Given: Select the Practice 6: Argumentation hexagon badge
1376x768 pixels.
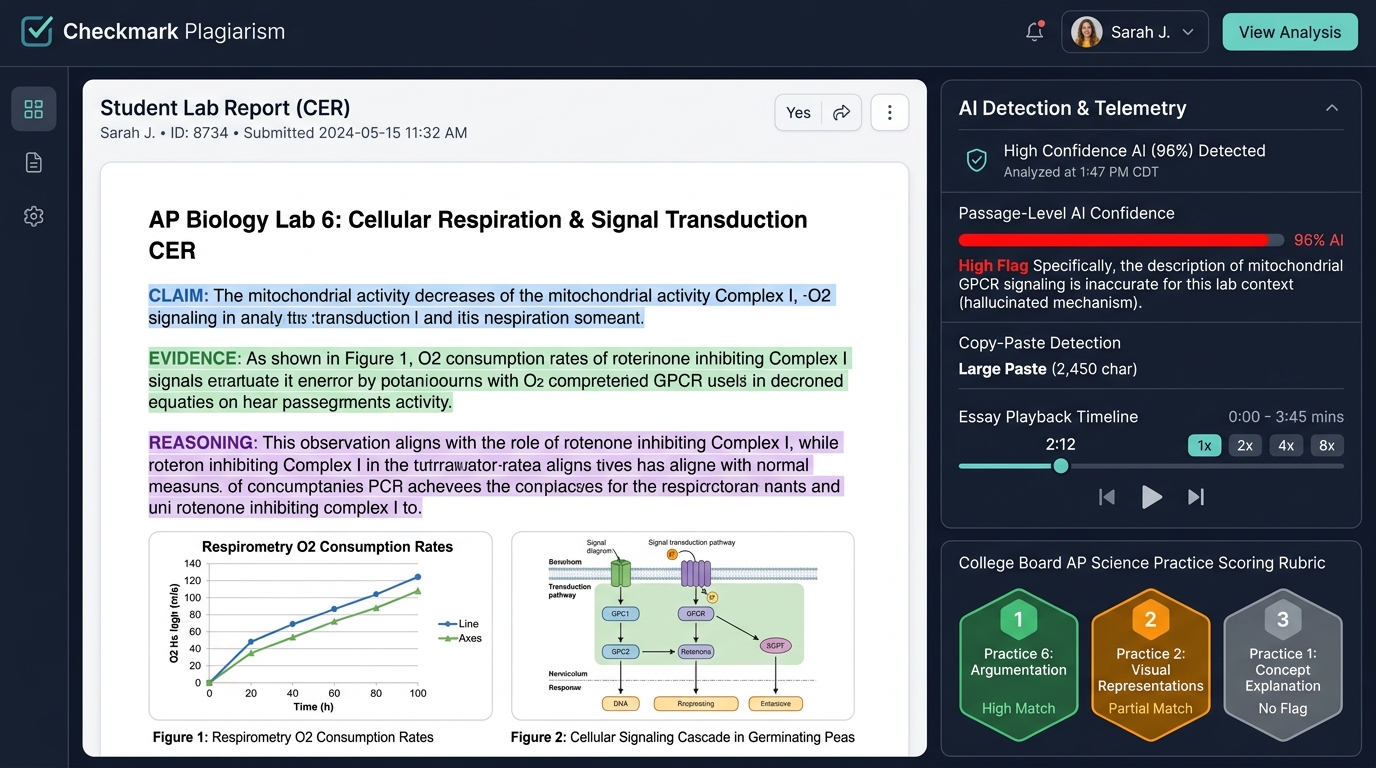Looking at the screenshot, I should click(x=1019, y=665).
